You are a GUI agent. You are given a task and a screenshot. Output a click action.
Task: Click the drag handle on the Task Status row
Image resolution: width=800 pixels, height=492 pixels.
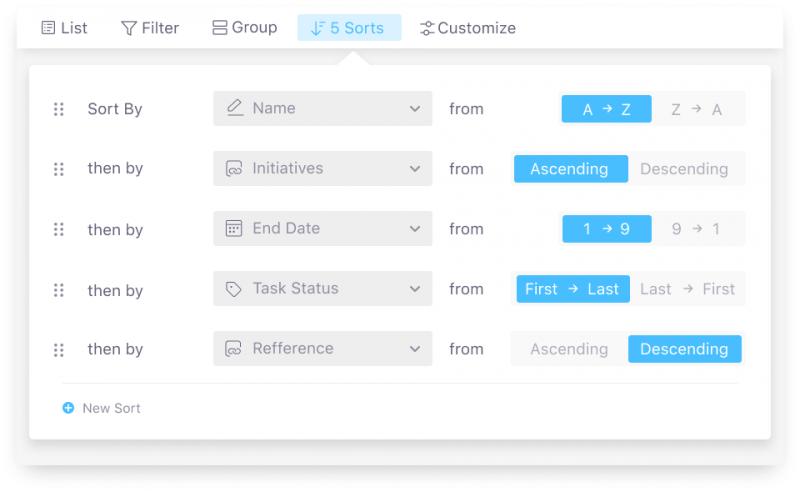(59, 290)
